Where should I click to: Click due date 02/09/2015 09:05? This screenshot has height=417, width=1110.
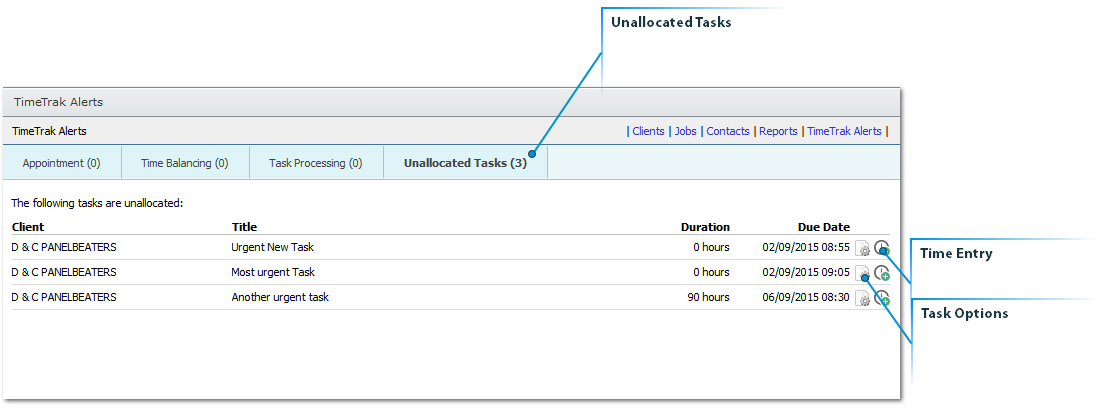(806, 272)
